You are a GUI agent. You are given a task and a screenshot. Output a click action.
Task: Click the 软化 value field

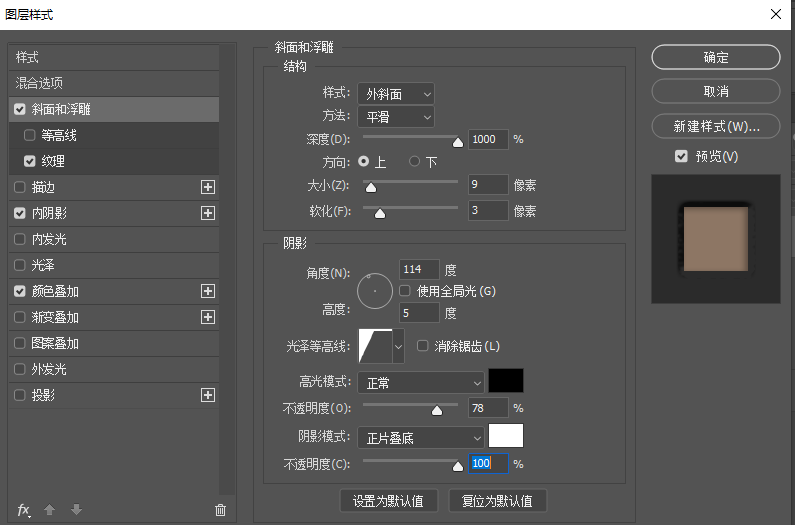[488, 210]
